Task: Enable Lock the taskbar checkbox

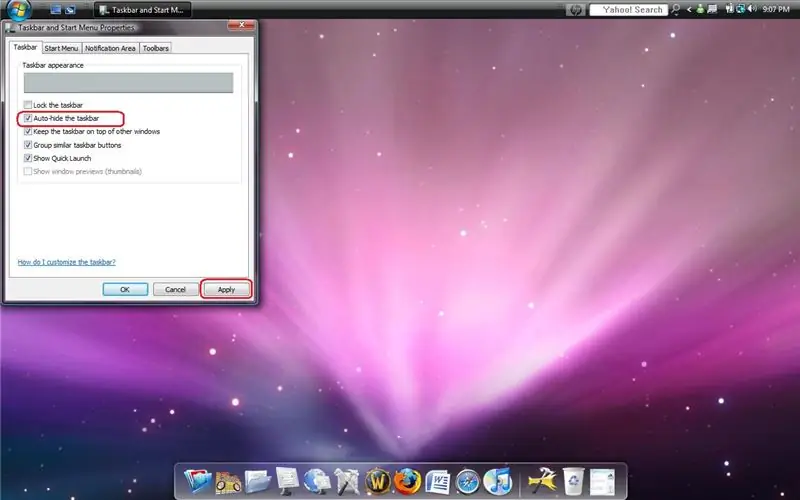Action: click(28, 105)
